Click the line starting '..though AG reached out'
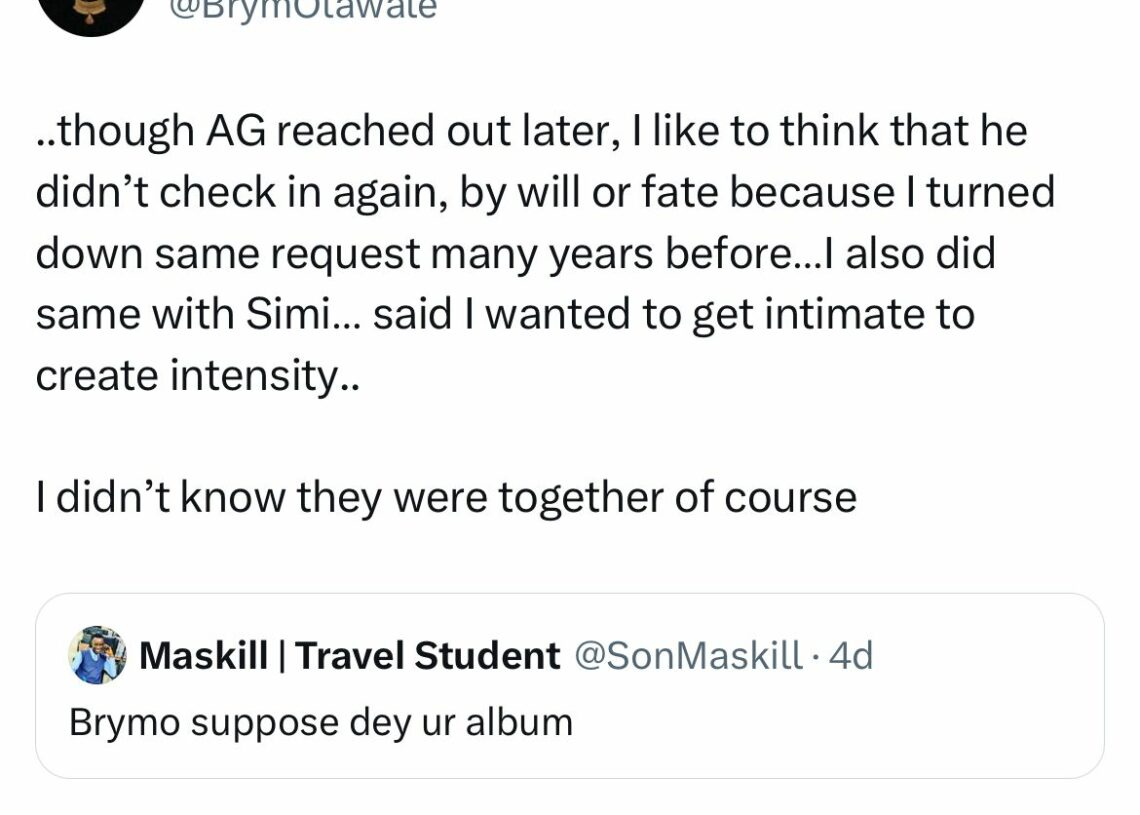Viewport: 1140px width, 815px height. tap(531, 132)
